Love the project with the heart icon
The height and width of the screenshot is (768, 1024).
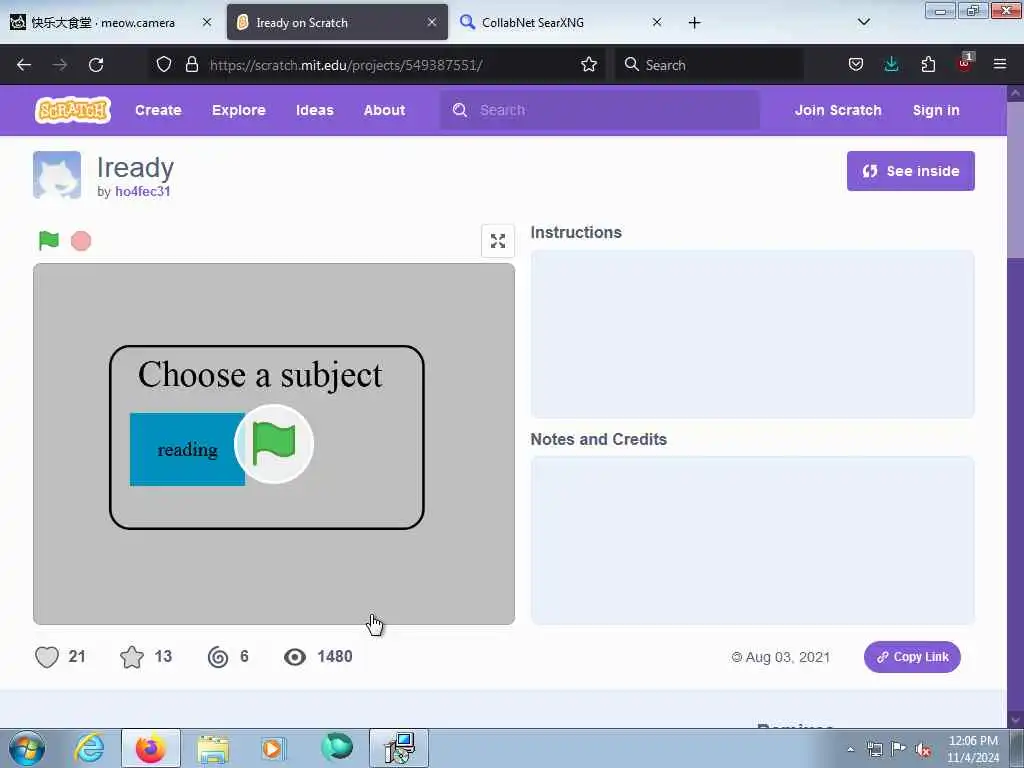tap(47, 657)
